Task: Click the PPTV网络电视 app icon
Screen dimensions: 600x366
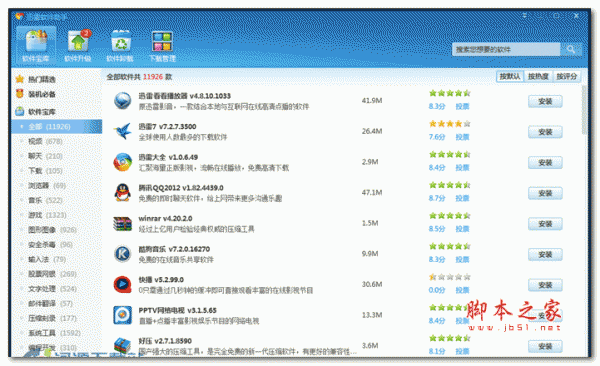Action: click(x=122, y=315)
